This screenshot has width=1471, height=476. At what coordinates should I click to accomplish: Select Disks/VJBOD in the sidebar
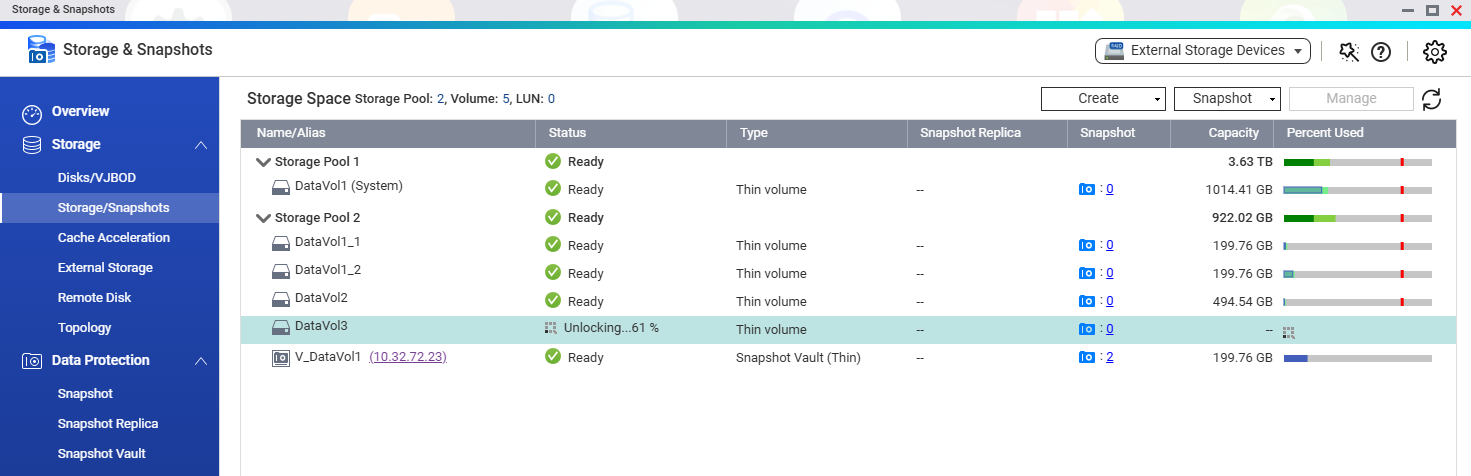(96, 178)
